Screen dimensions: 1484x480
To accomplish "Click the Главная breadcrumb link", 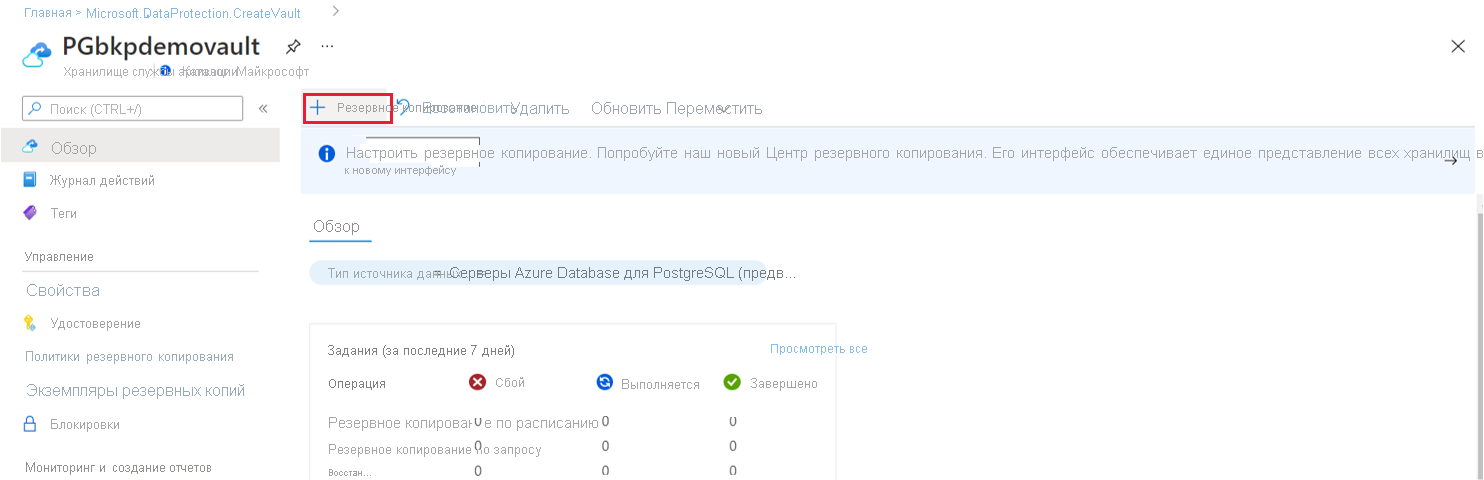I will click(x=47, y=13).
